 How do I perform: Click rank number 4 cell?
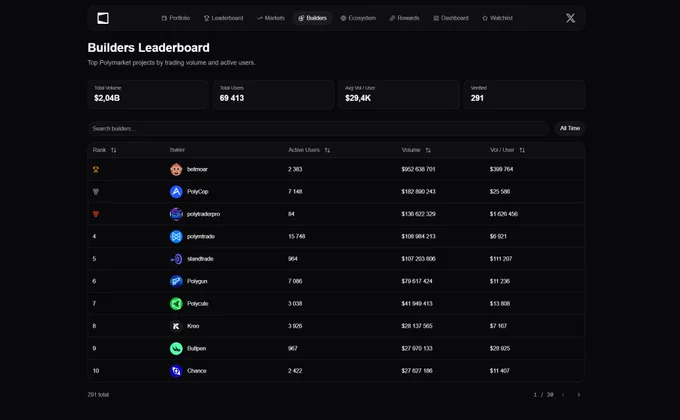tap(94, 236)
